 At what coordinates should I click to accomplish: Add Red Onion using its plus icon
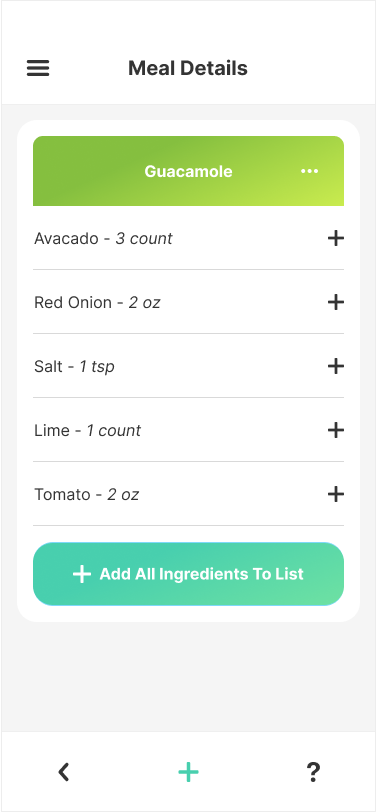pyautogui.click(x=336, y=302)
